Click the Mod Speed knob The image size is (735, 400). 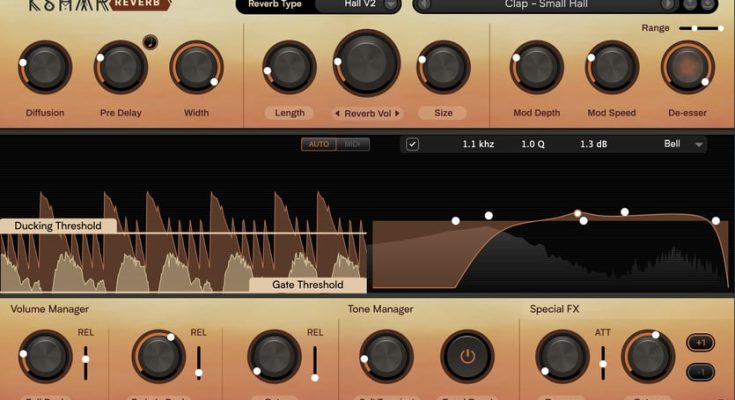[x=612, y=68]
